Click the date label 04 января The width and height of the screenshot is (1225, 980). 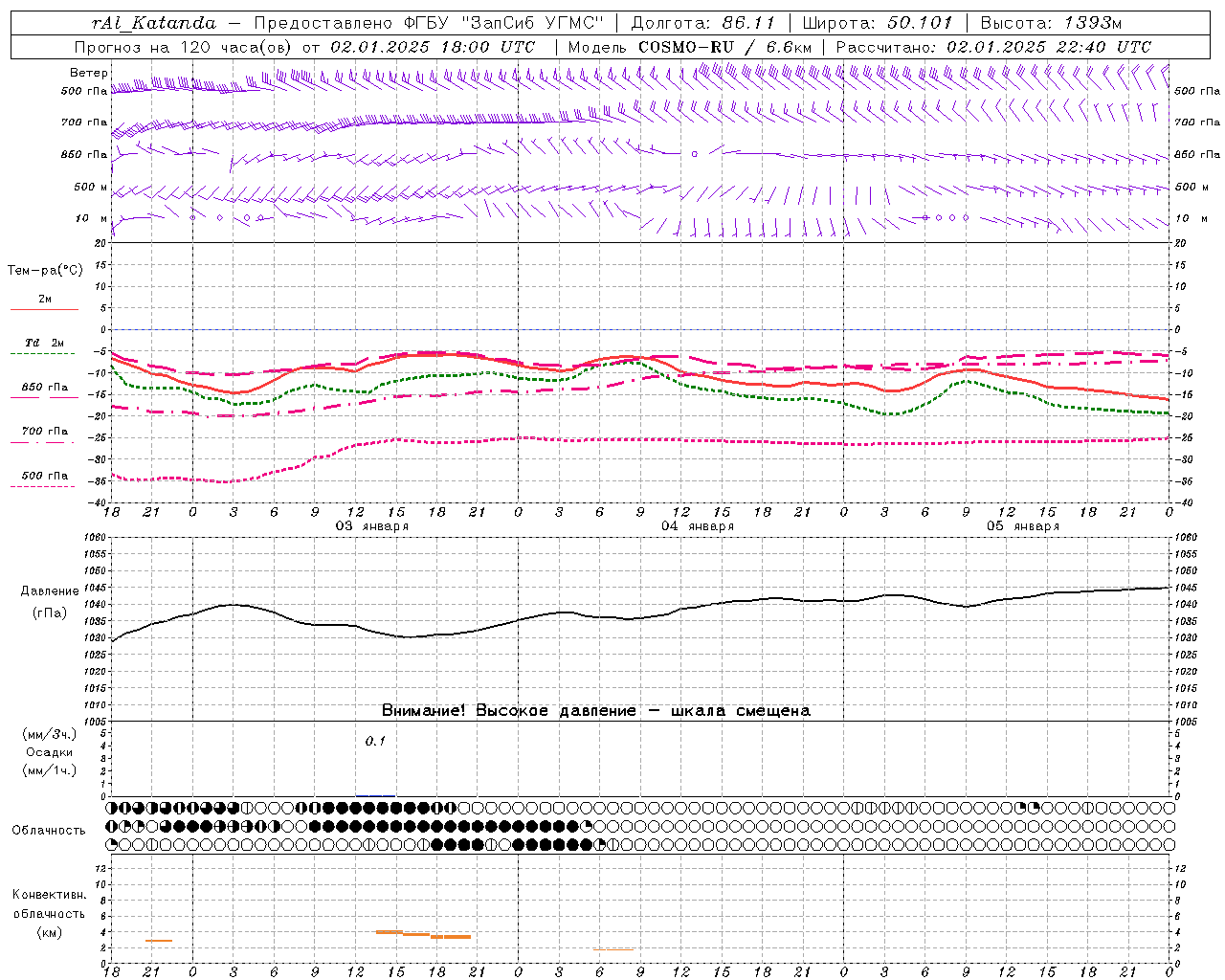point(698,526)
